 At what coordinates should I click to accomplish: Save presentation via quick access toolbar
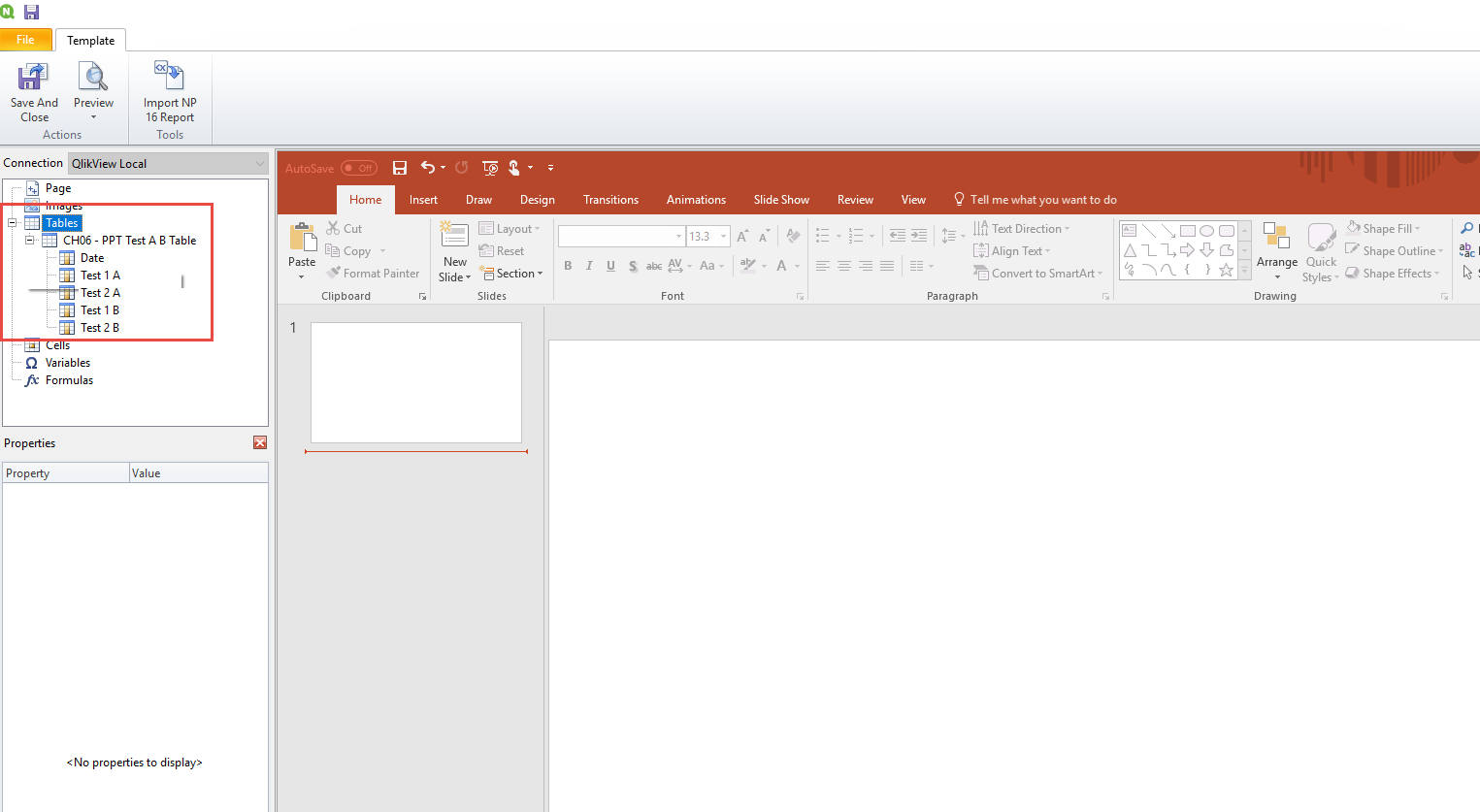coord(399,168)
